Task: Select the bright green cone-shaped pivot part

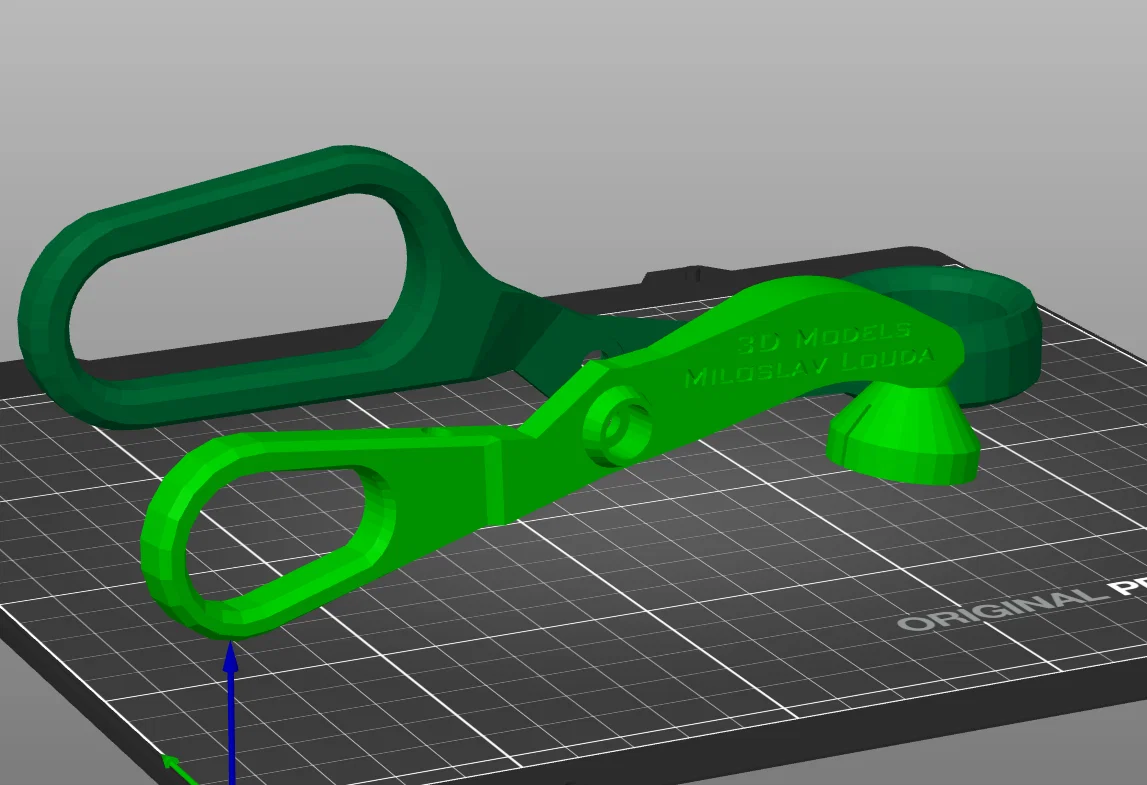Action: click(902, 433)
